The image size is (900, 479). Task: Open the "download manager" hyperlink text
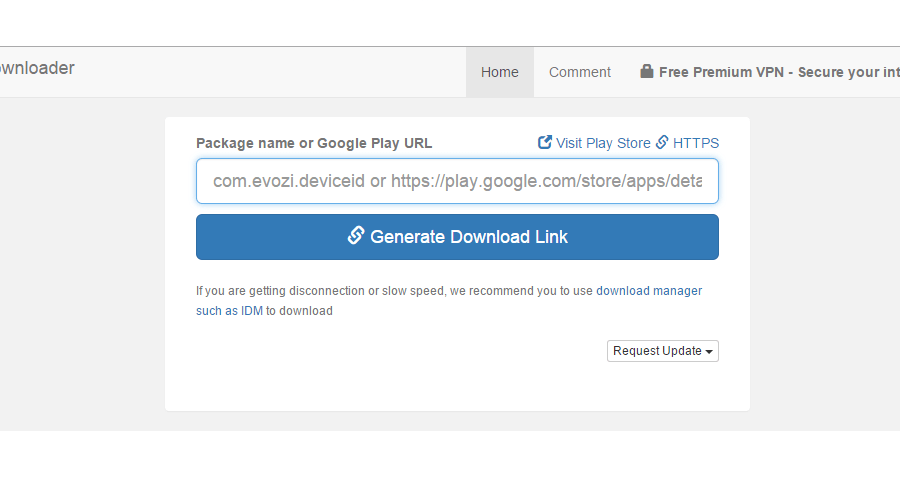[x=649, y=291]
